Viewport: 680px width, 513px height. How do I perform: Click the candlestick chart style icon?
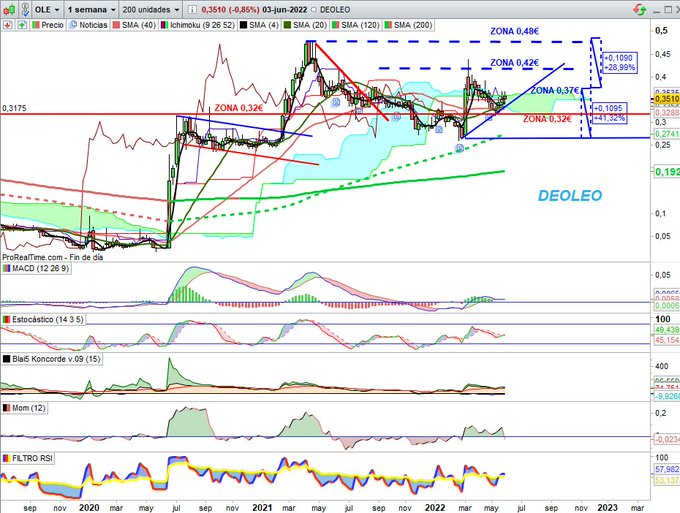point(10,9)
